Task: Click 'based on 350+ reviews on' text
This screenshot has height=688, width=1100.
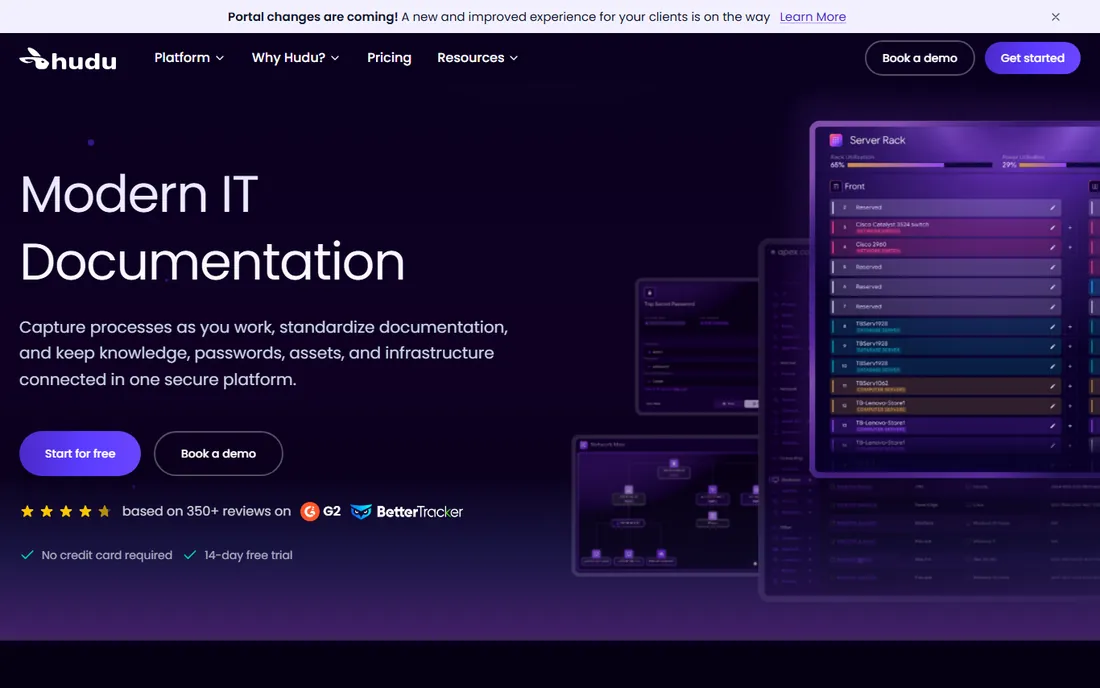Action: [206, 511]
